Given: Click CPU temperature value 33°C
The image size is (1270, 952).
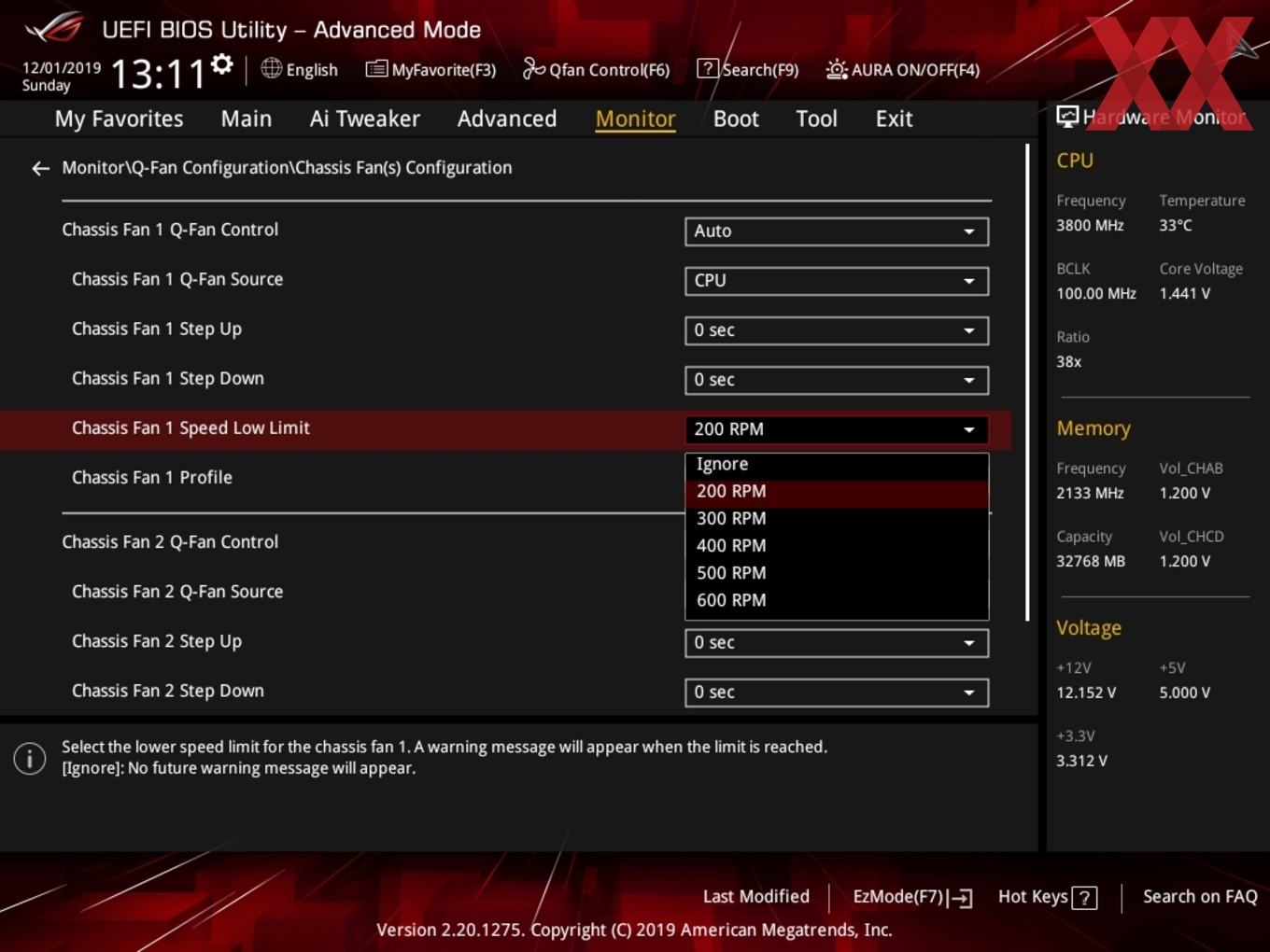Looking at the screenshot, I should [1176, 225].
